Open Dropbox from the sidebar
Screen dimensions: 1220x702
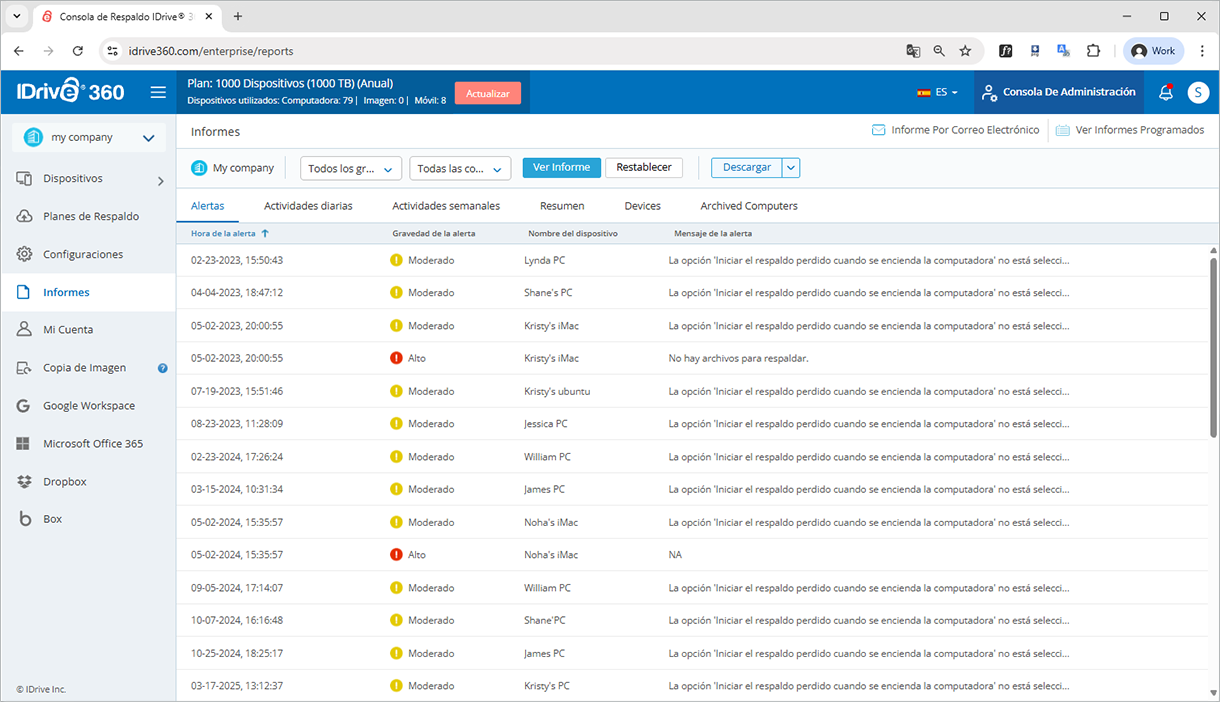pos(64,482)
